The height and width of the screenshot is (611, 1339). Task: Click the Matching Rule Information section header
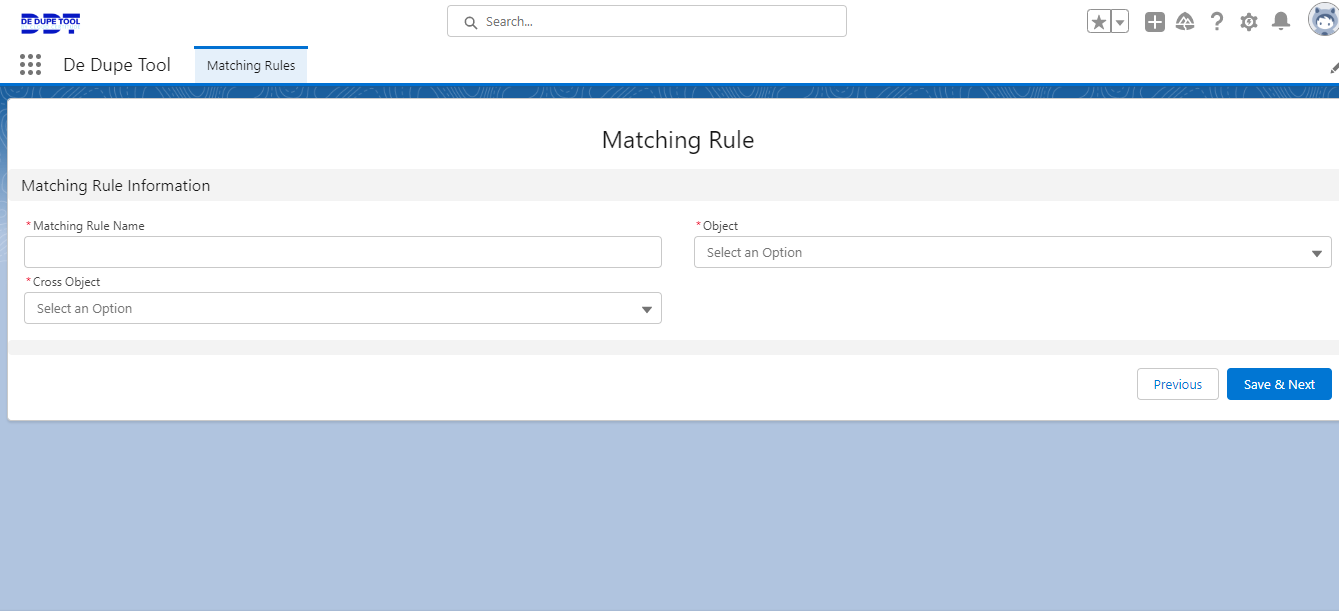click(x=116, y=185)
